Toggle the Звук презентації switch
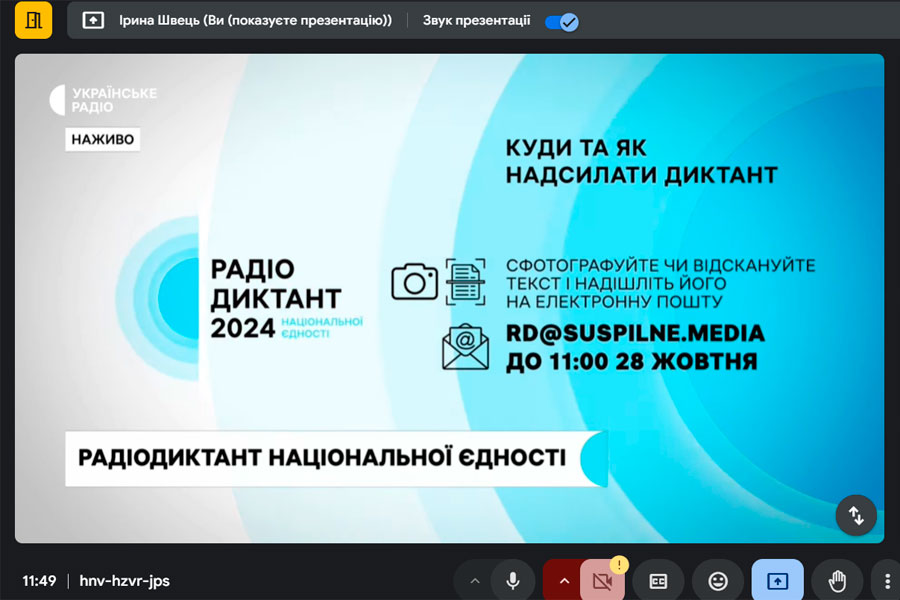The image size is (900, 600). click(561, 21)
